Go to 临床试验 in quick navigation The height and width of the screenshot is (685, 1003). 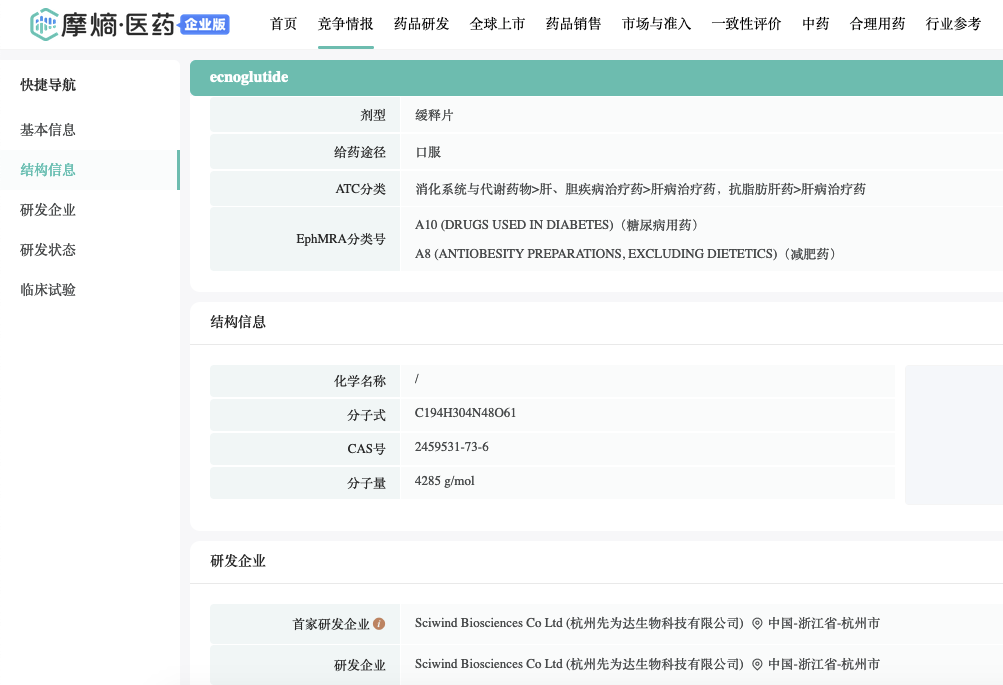tap(48, 290)
